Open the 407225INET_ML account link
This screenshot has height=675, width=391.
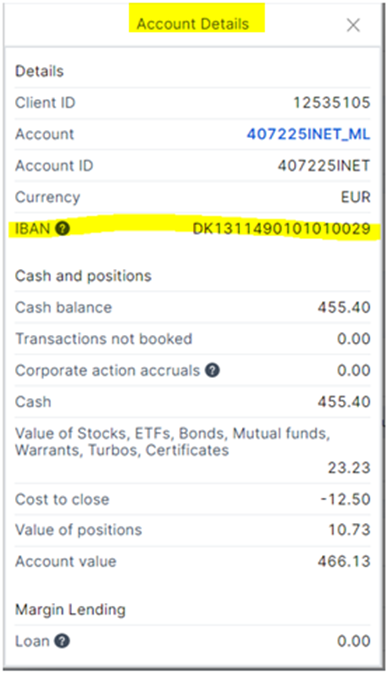(308, 134)
